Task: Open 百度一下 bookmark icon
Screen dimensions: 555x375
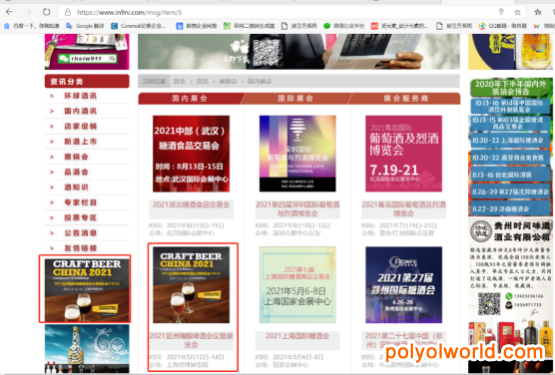Action: point(6,26)
